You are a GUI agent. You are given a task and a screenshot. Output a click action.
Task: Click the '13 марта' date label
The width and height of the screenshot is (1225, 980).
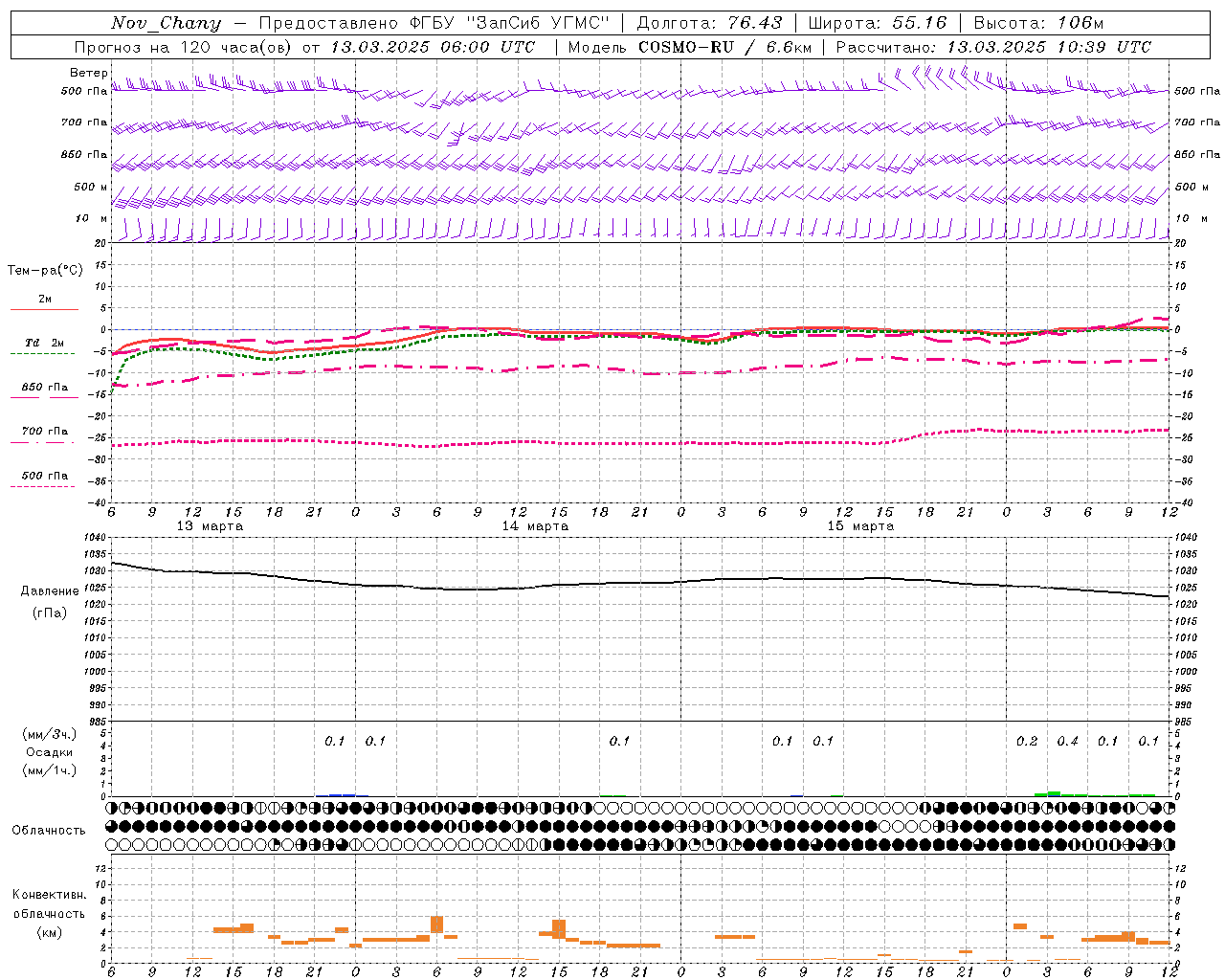point(210,526)
